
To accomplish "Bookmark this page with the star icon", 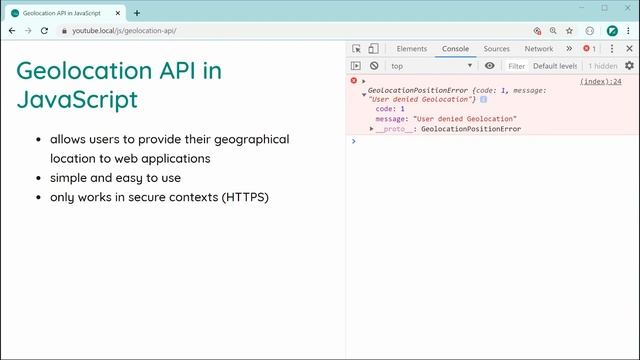I will tap(569, 31).
